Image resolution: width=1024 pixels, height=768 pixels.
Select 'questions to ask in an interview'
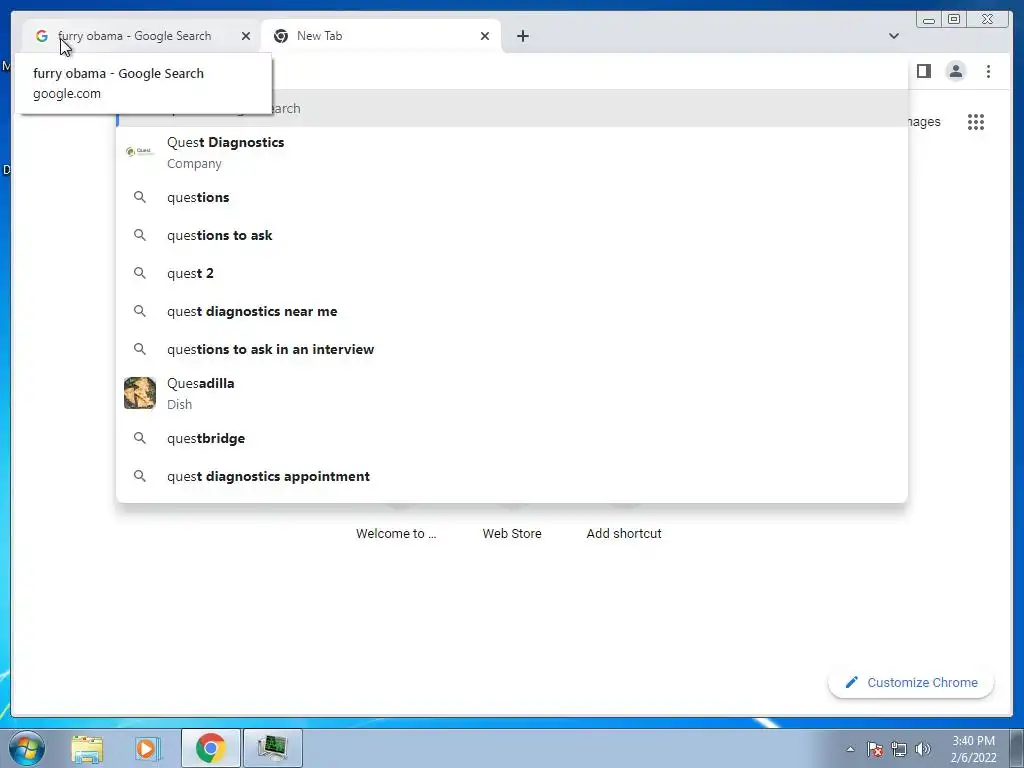click(512, 349)
